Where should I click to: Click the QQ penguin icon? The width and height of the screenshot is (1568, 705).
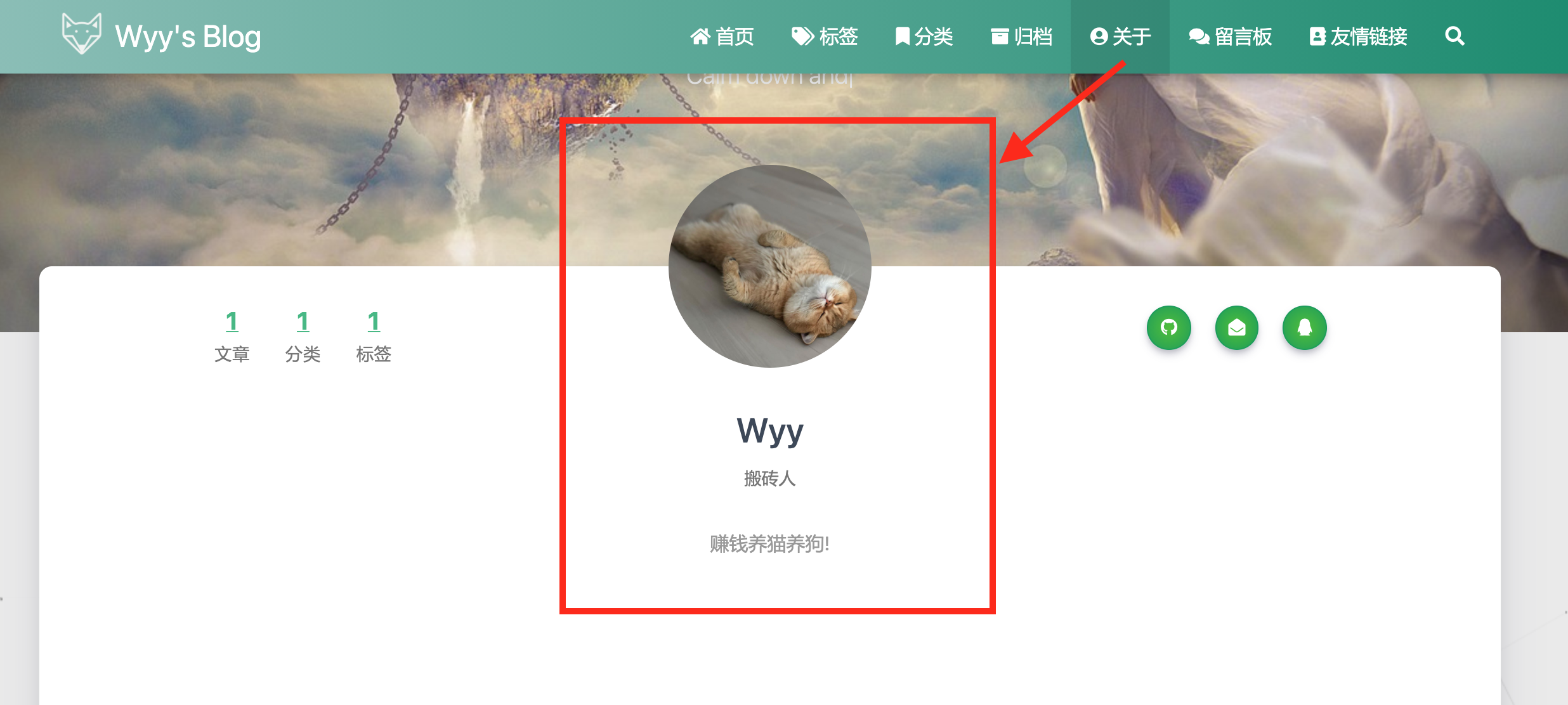pyautogui.click(x=1304, y=328)
